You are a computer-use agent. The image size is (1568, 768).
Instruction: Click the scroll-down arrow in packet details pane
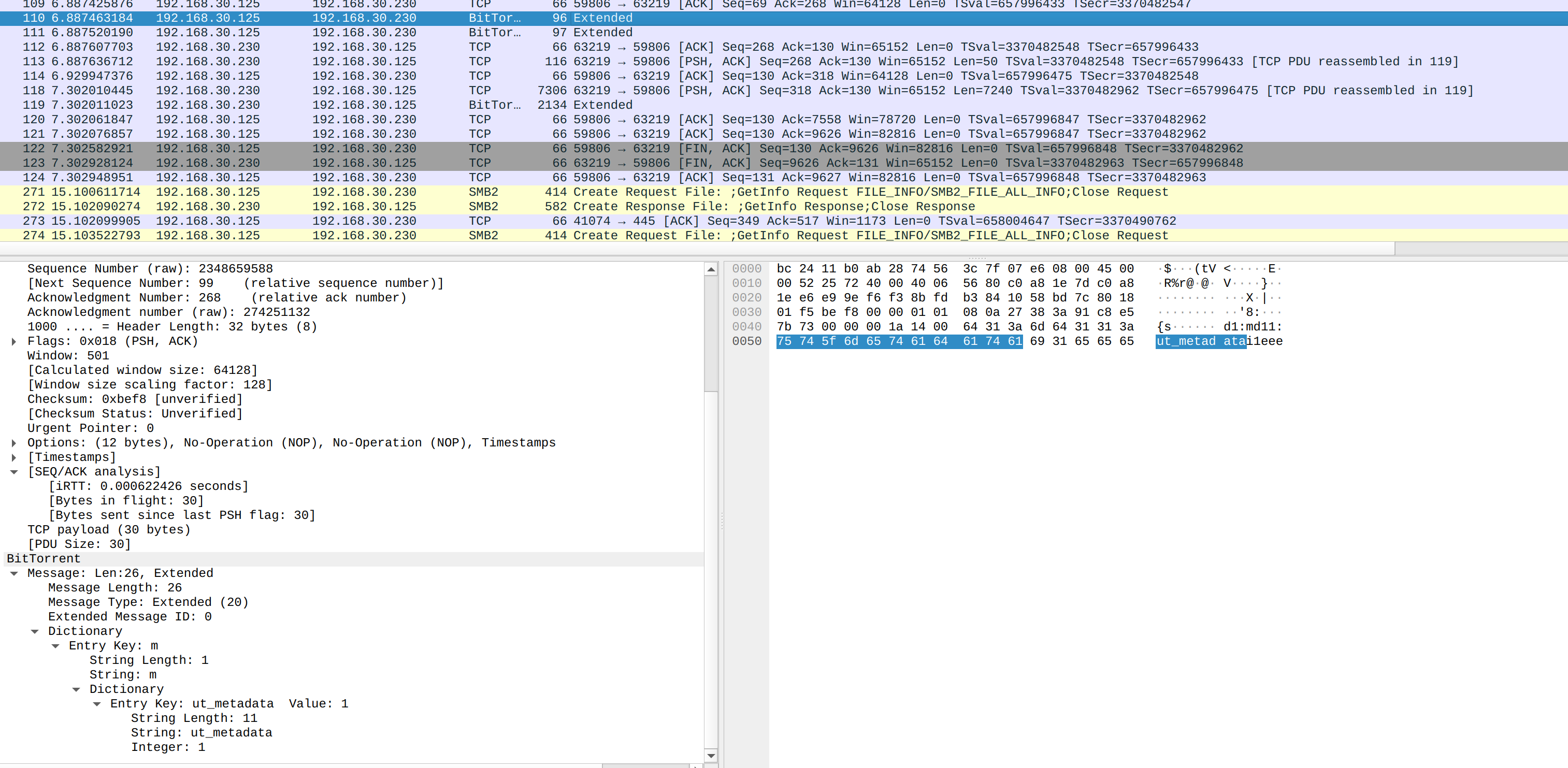(x=710, y=755)
